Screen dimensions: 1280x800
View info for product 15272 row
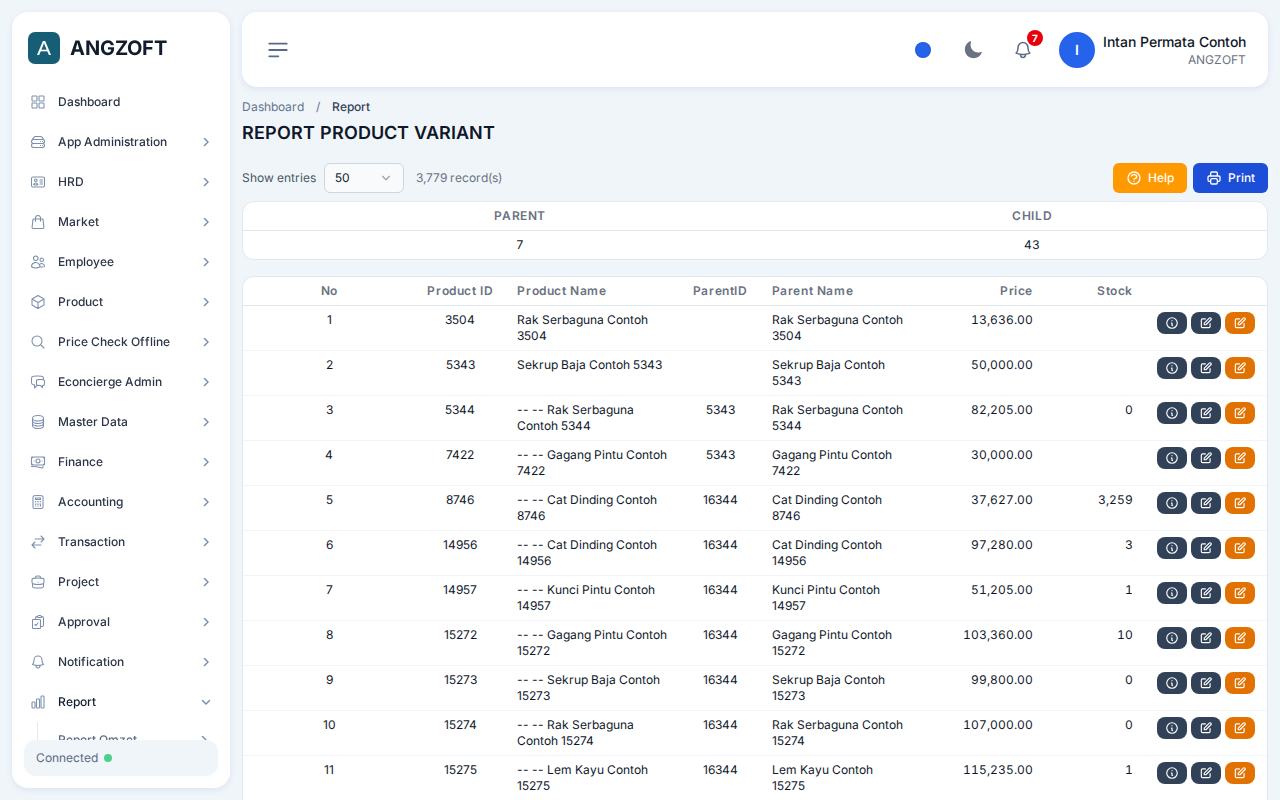pos(1172,638)
